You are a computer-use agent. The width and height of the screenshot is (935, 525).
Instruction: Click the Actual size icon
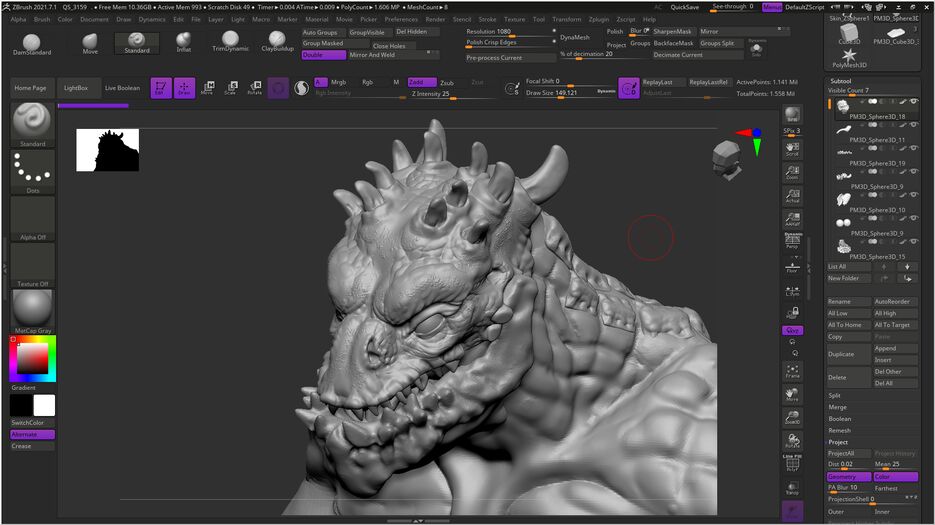792,196
